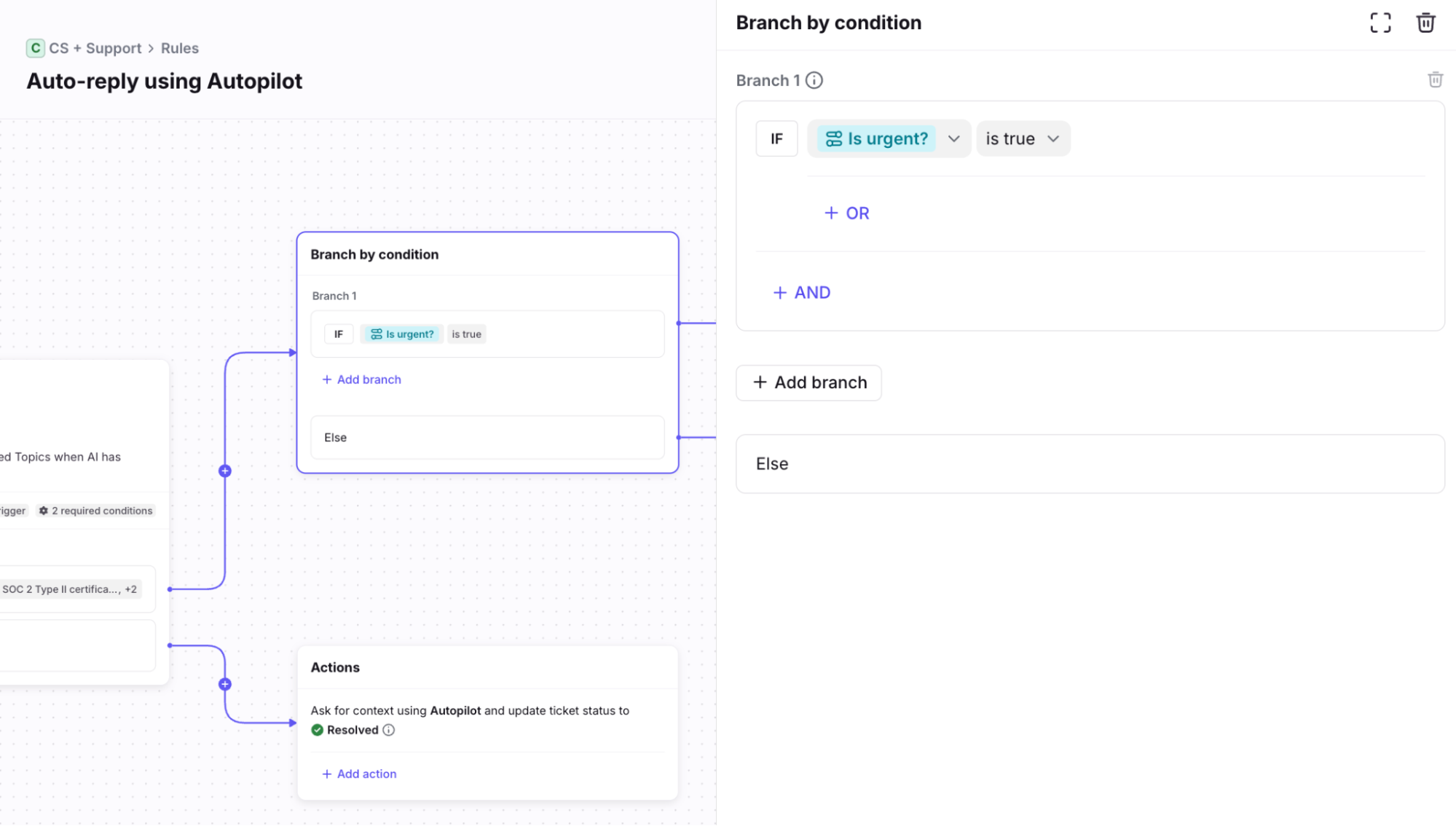Image resolution: width=1456 pixels, height=826 pixels.
Task: Go to Rules breadcrumb
Action: [179, 48]
